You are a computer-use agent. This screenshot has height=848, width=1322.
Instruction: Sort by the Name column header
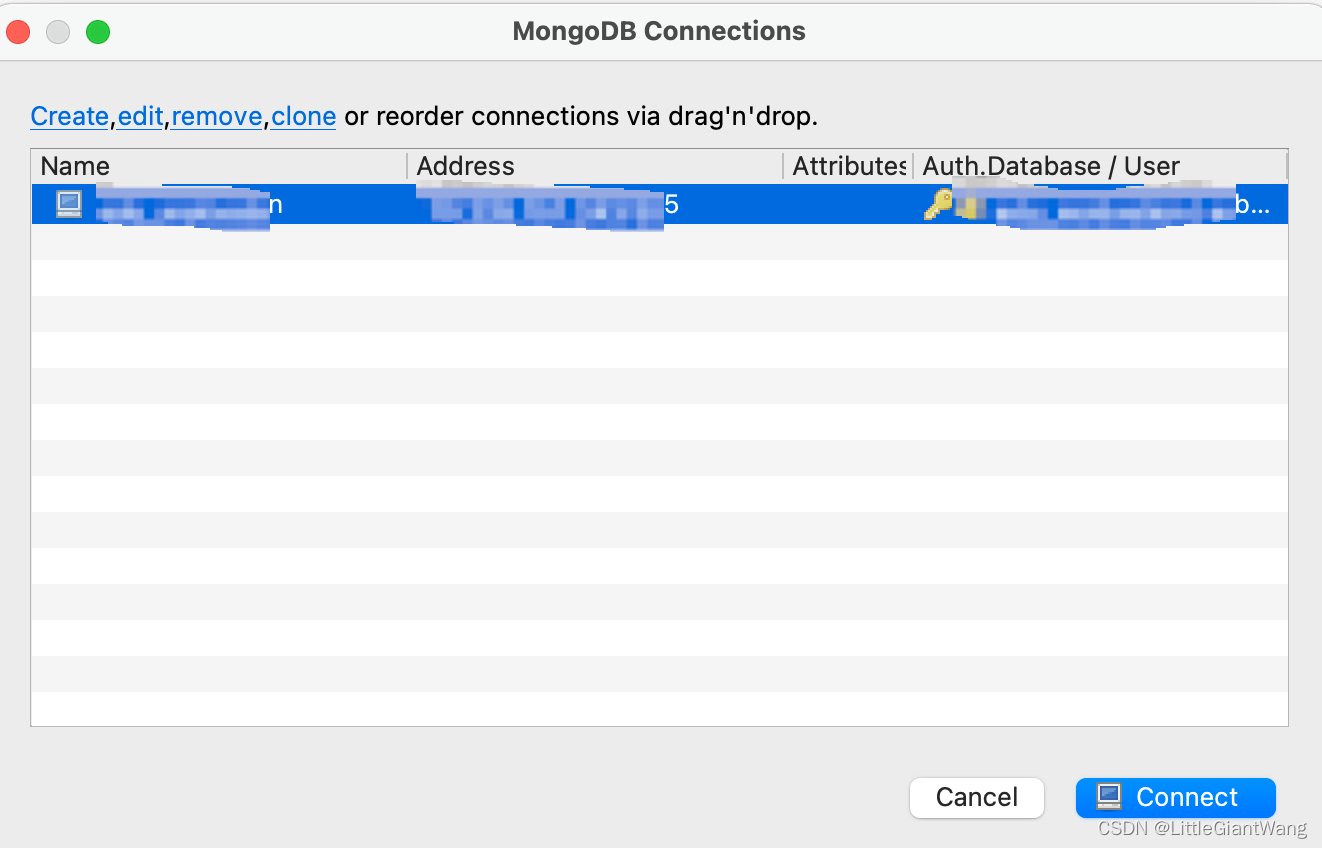(219, 166)
